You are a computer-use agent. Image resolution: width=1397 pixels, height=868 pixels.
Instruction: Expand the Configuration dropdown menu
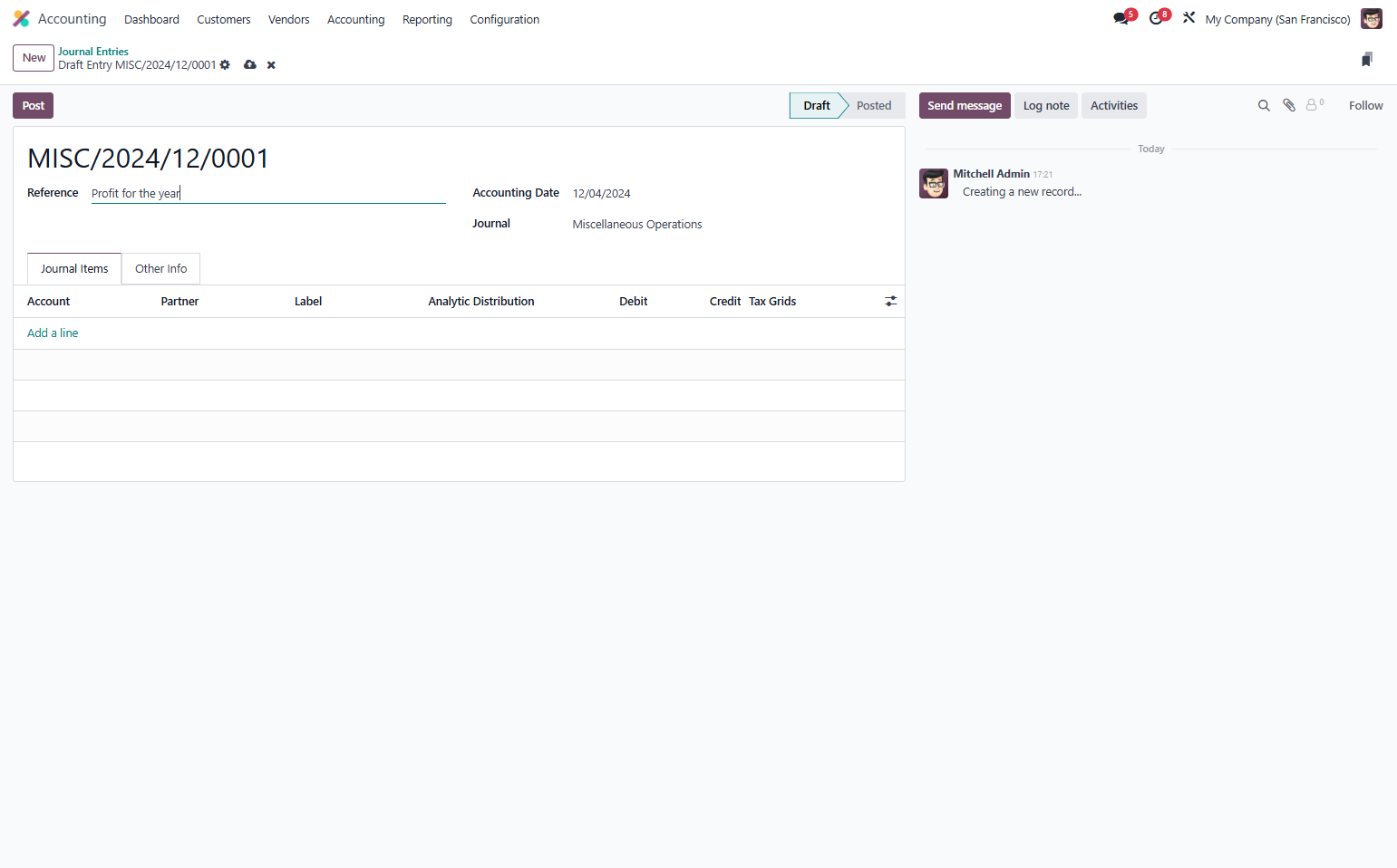tap(504, 19)
